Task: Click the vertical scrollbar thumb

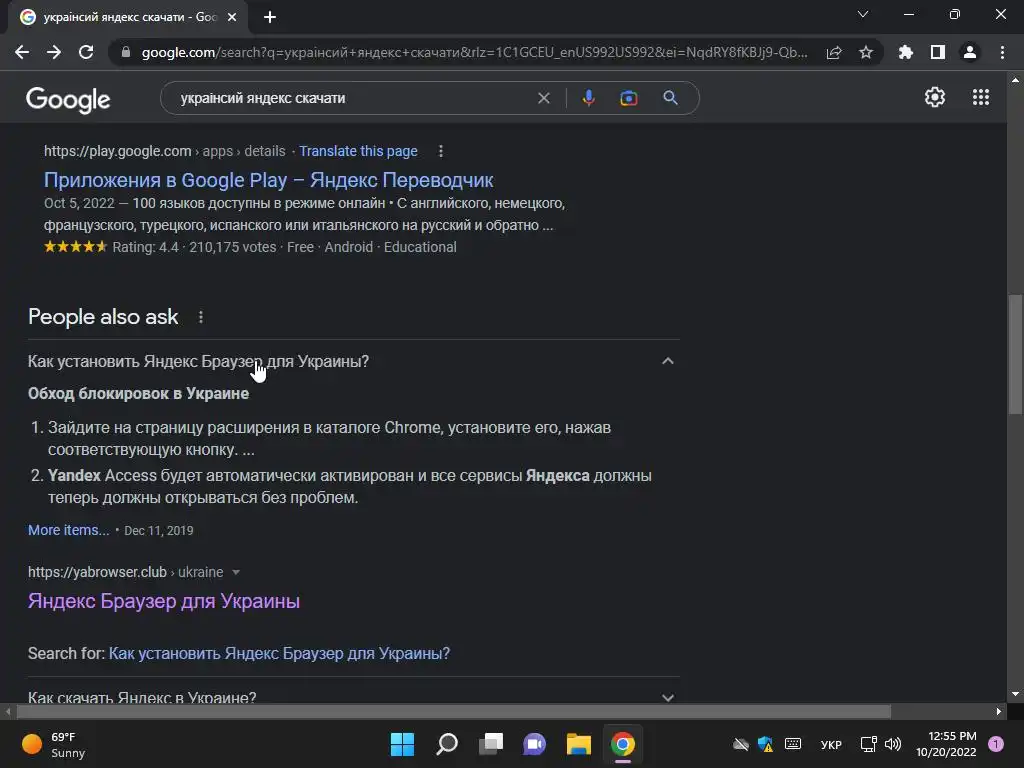Action: [1015, 354]
